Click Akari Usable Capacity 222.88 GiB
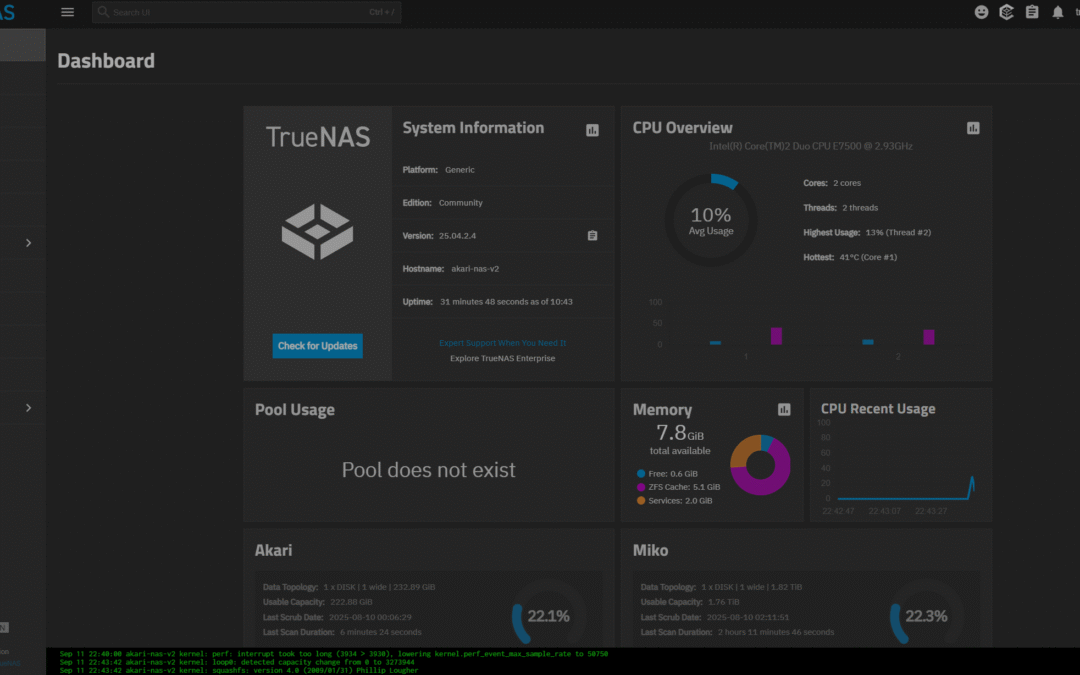Viewport: 1080px width, 675px height. [x=318, y=602]
